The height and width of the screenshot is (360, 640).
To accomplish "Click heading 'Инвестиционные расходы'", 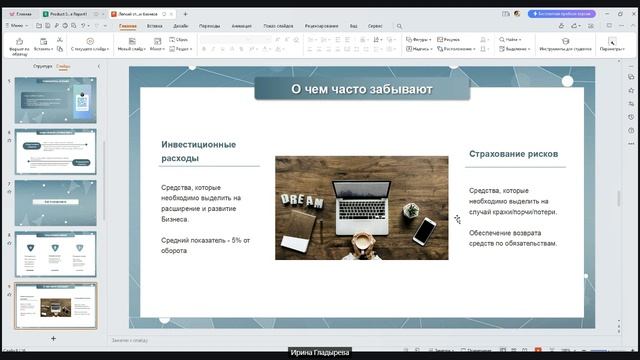I will click(198, 151).
